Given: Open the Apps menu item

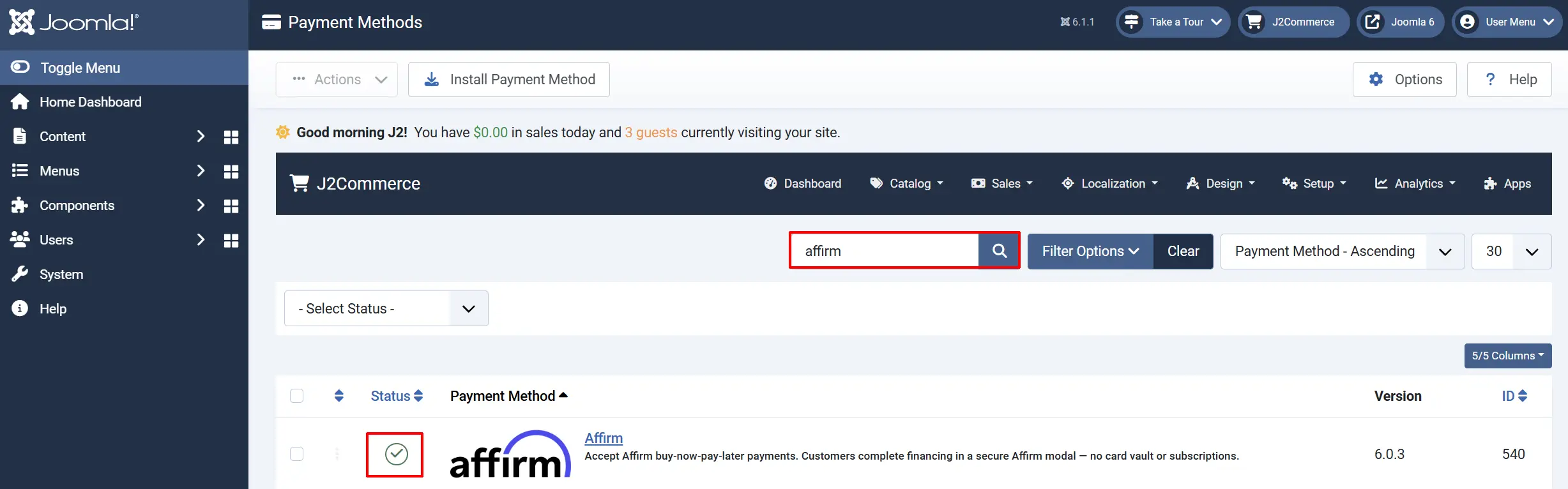Looking at the screenshot, I should pos(1507,184).
